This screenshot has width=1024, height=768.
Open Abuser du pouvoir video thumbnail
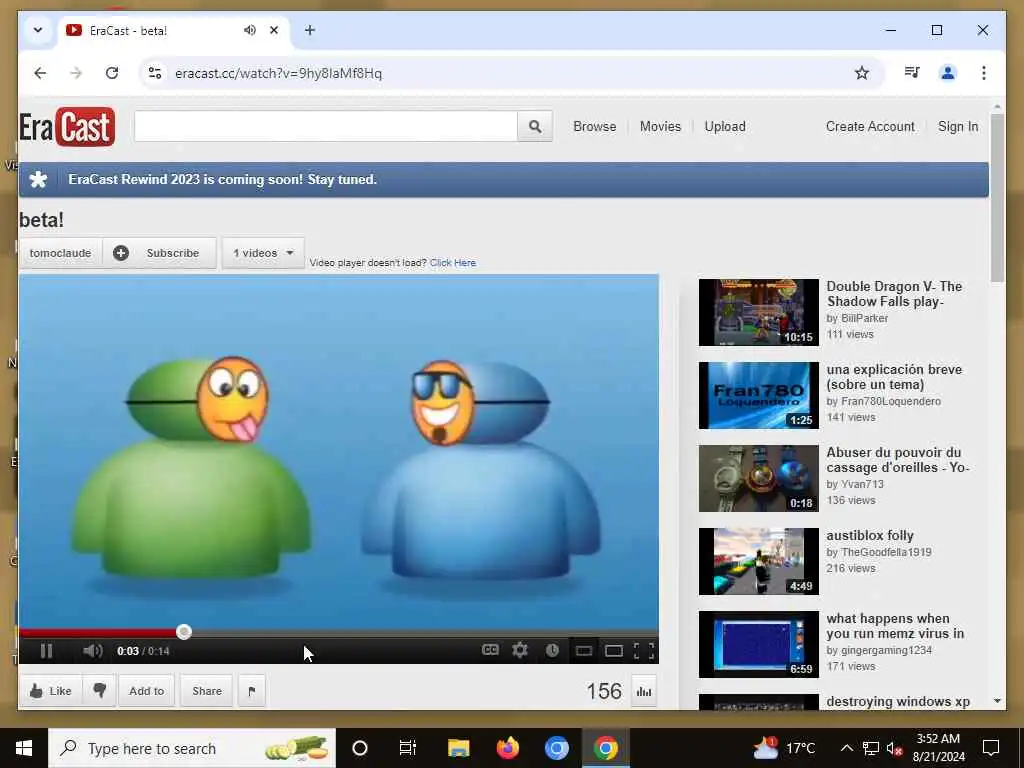coord(758,478)
